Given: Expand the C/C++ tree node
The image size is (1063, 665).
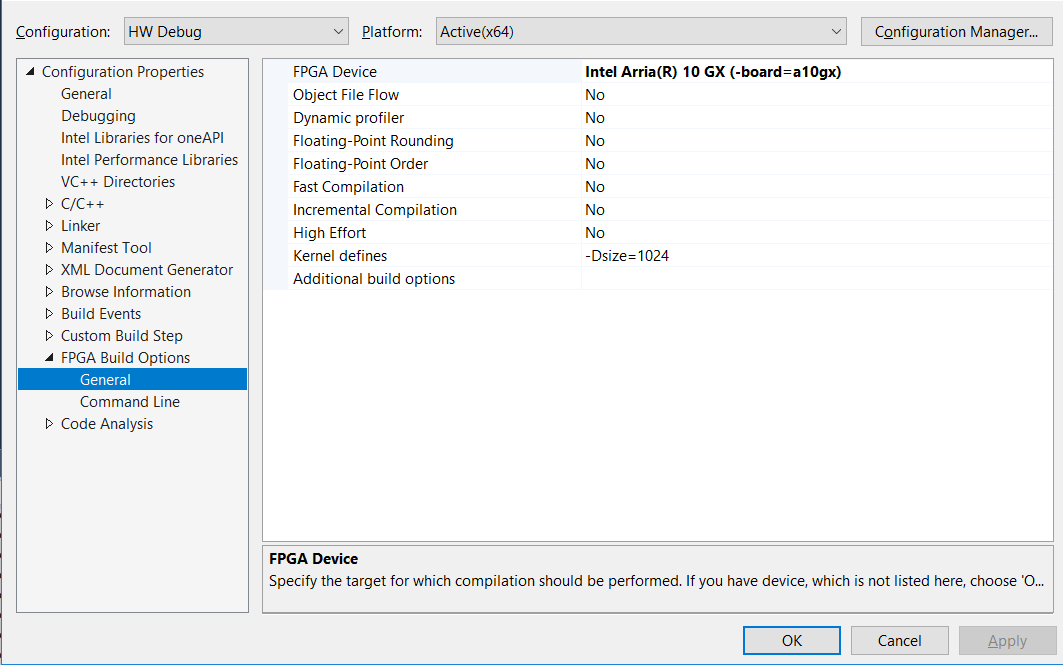Looking at the screenshot, I should 50,204.
